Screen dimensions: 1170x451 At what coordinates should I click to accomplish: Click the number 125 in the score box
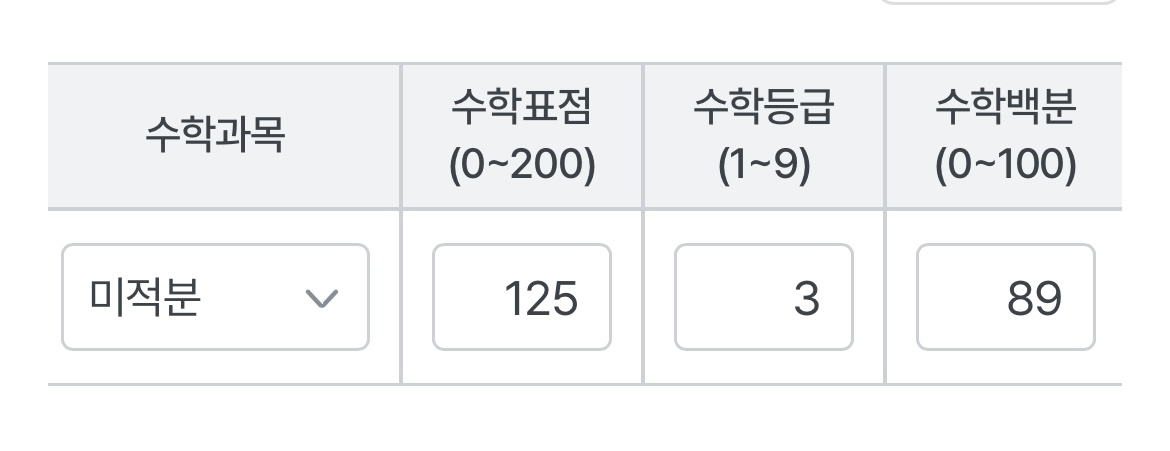click(x=541, y=298)
